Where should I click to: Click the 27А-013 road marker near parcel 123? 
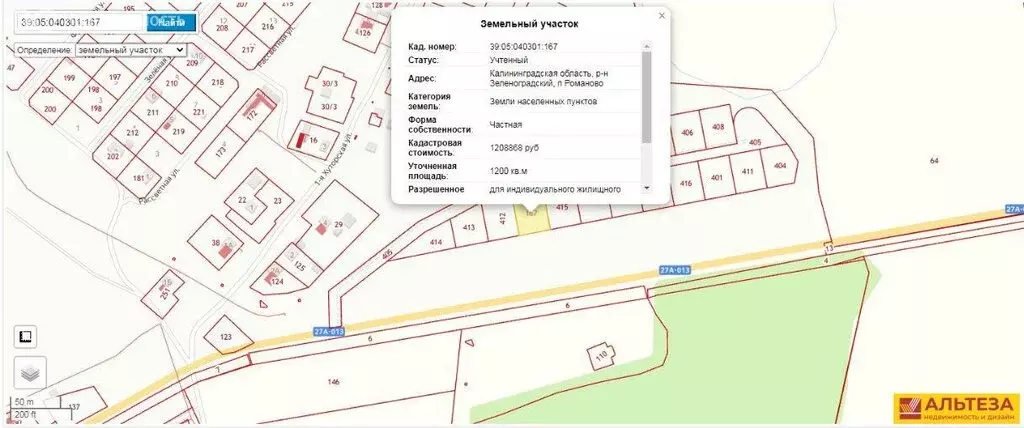[328, 331]
